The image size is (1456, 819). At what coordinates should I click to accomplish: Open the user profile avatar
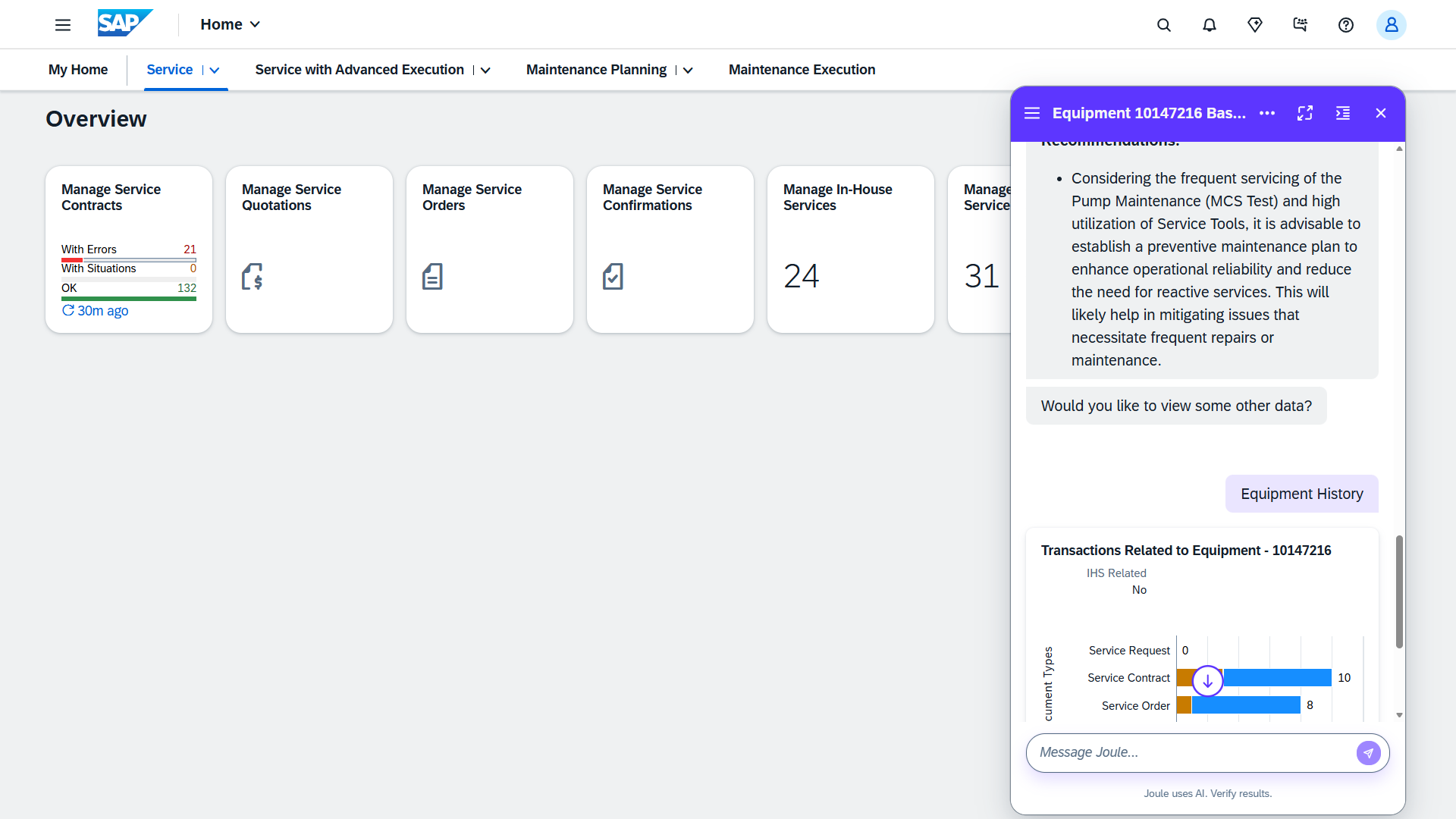1391,25
